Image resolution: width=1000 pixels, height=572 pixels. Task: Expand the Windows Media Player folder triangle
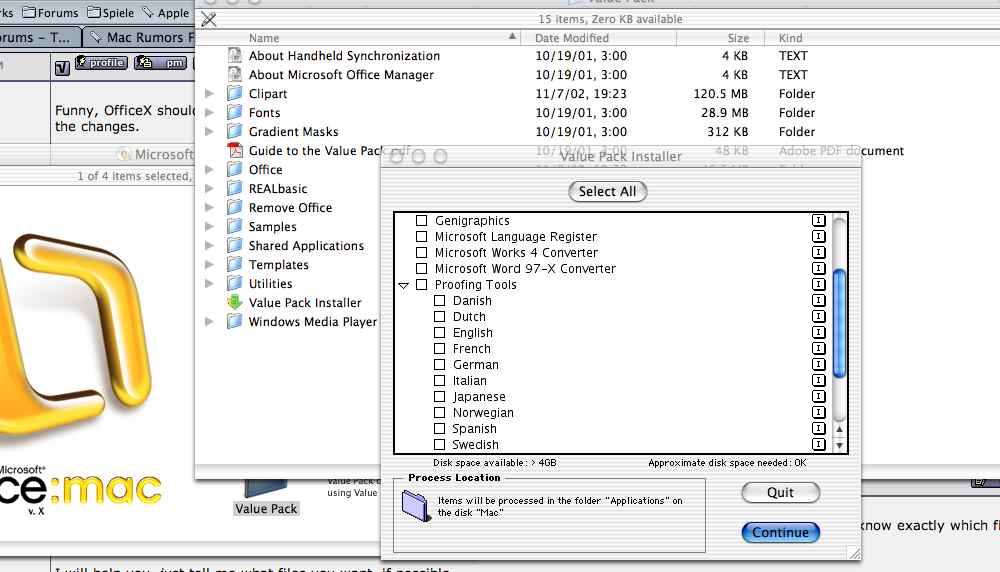click(209, 321)
